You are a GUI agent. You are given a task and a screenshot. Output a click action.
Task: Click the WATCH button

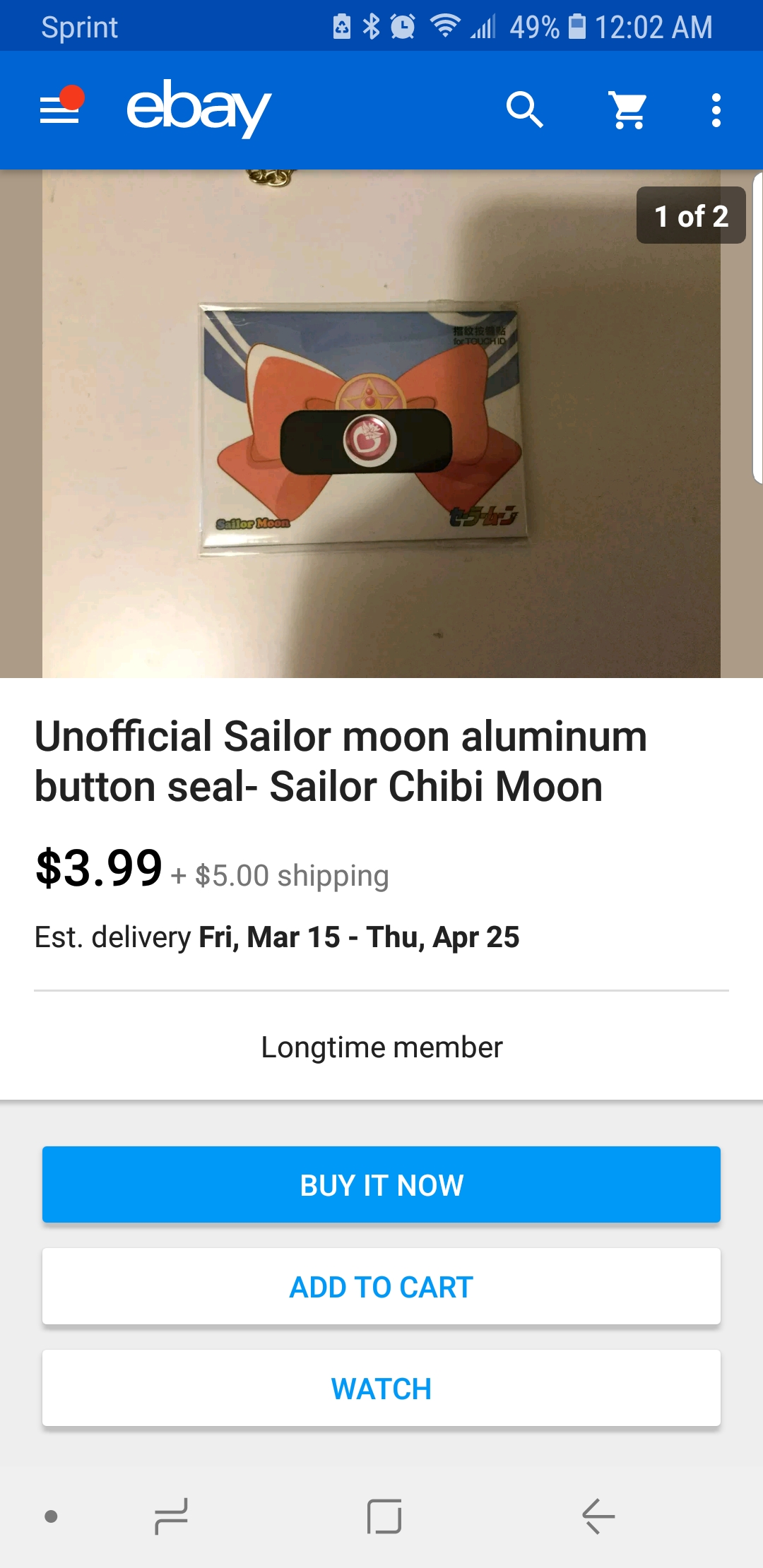pos(381,1388)
